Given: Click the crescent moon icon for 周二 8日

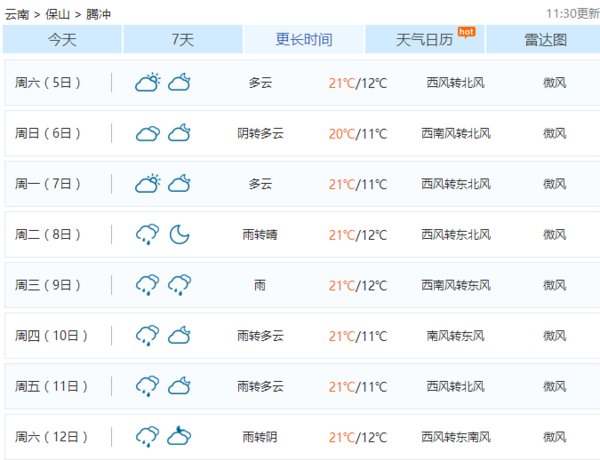Looking at the screenshot, I should tap(180, 235).
